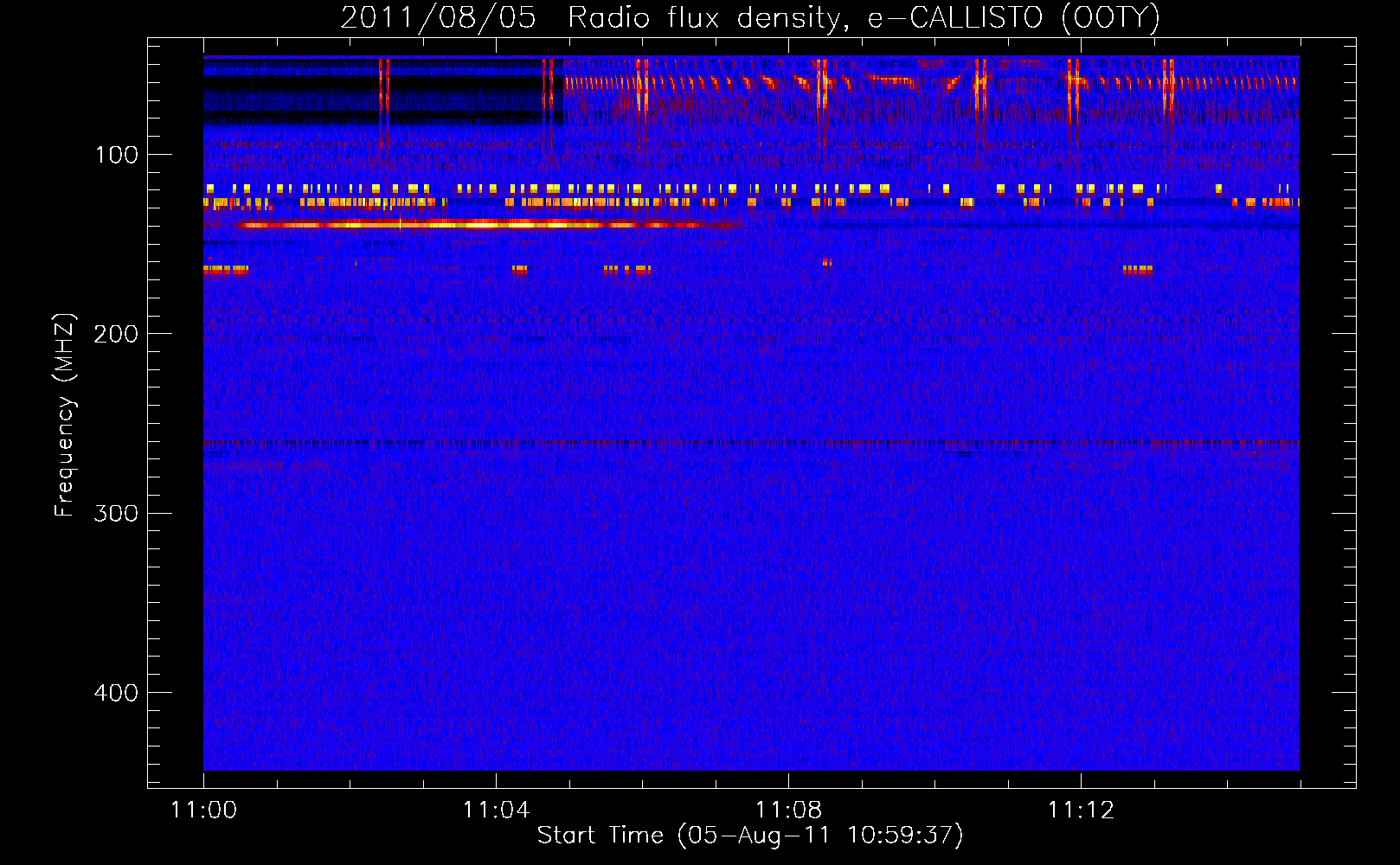Click the '100' frequency tick label
Viewport: 1400px width, 865px height.
click(116, 155)
